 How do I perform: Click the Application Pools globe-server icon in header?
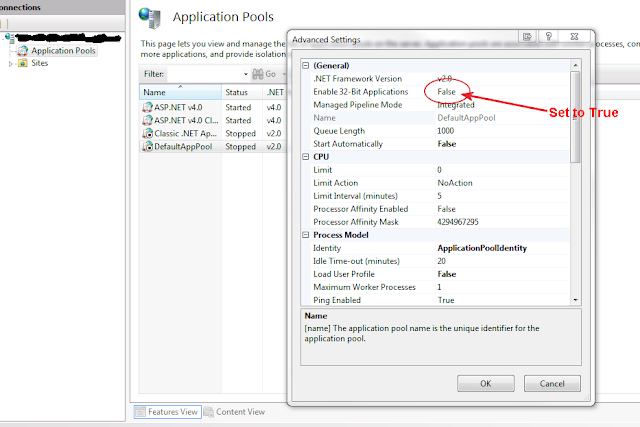pos(150,18)
